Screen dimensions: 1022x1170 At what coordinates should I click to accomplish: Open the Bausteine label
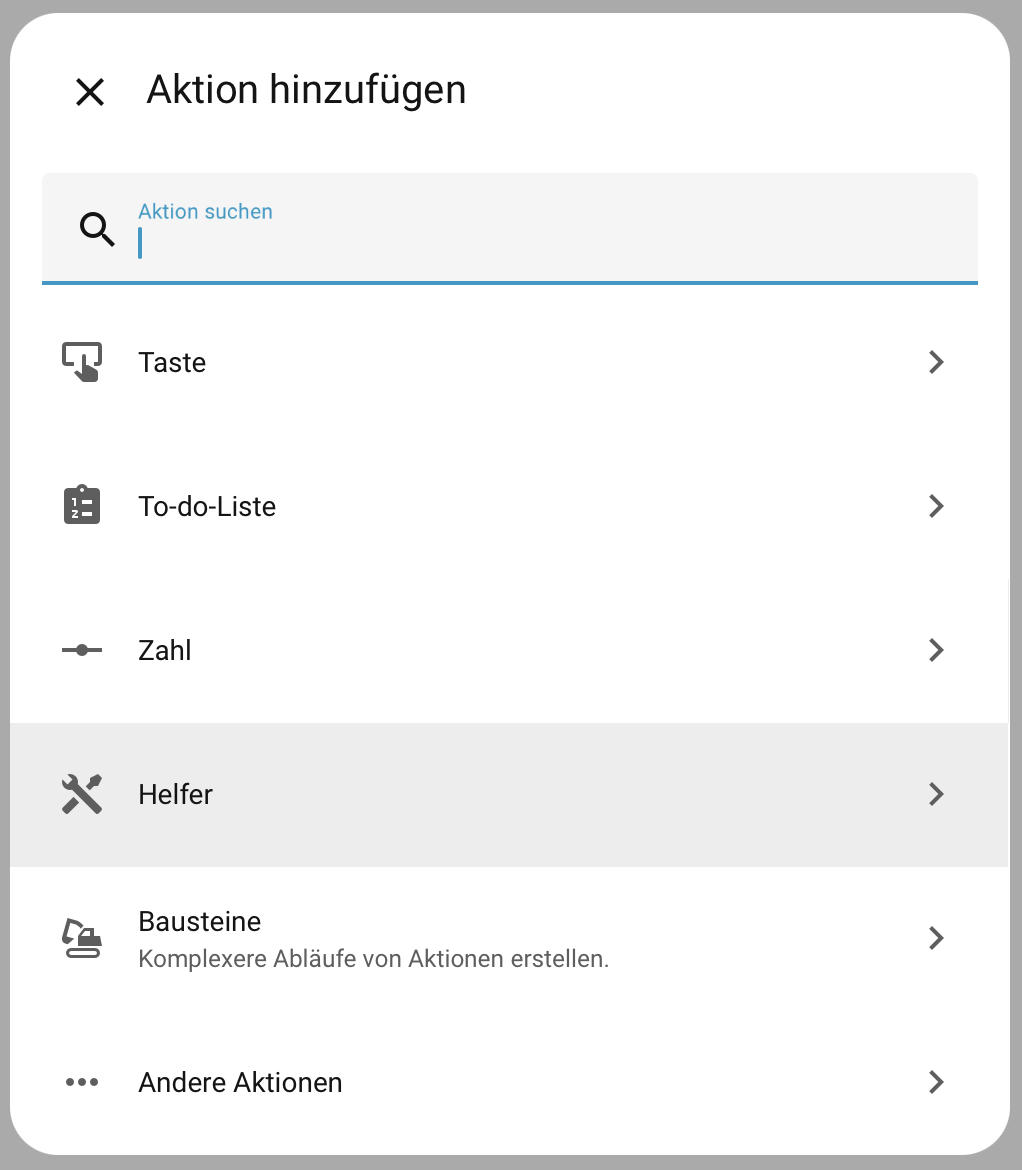click(200, 921)
